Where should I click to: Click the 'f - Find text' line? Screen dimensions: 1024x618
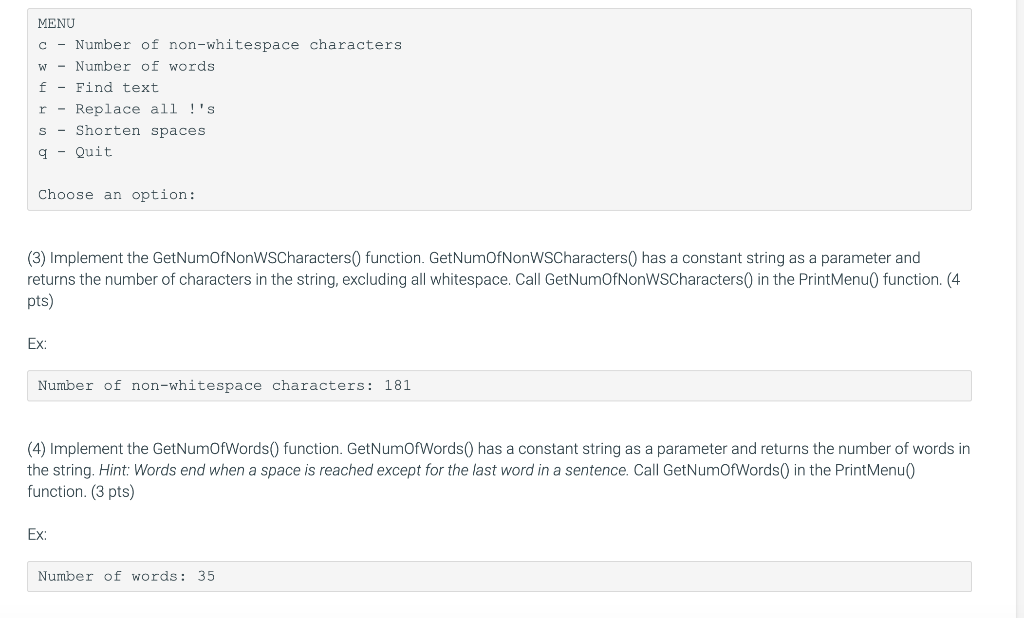(x=99, y=88)
